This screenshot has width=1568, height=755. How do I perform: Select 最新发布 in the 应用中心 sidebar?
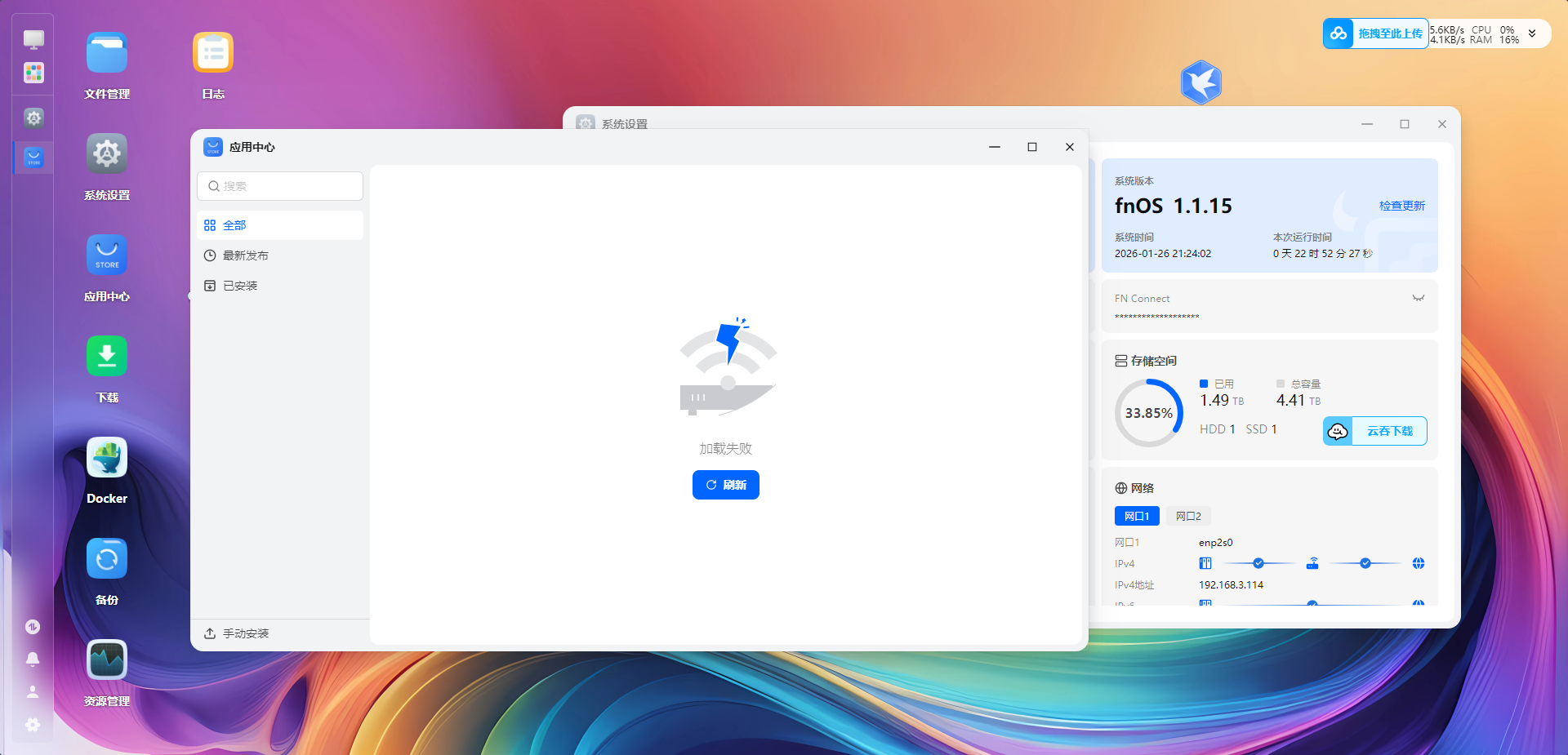280,255
